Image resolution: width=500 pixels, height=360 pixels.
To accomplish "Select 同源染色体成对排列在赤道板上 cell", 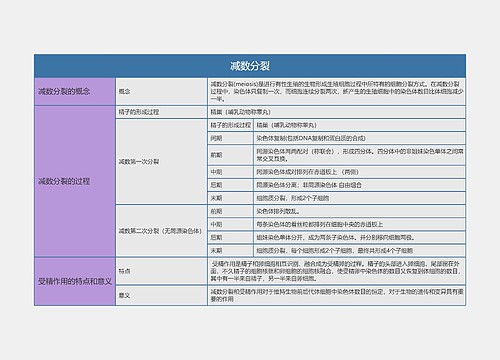I will click(359, 172).
